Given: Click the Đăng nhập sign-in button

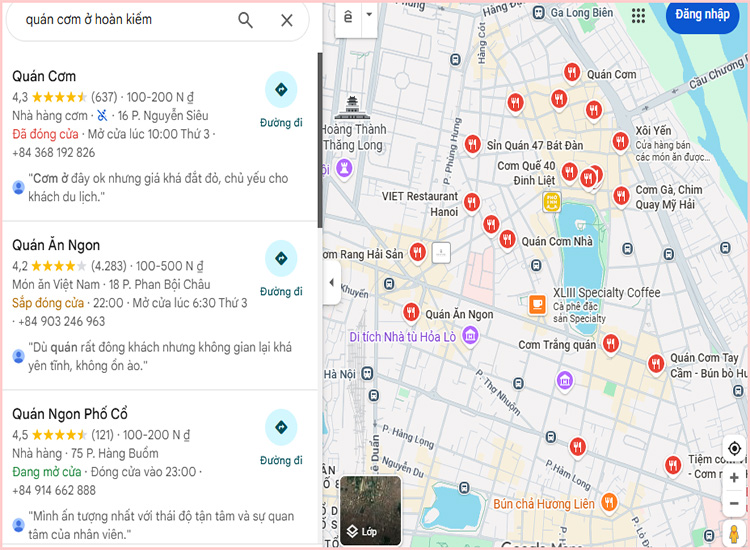Looking at the screenshot, I should [x=702, y=15].
